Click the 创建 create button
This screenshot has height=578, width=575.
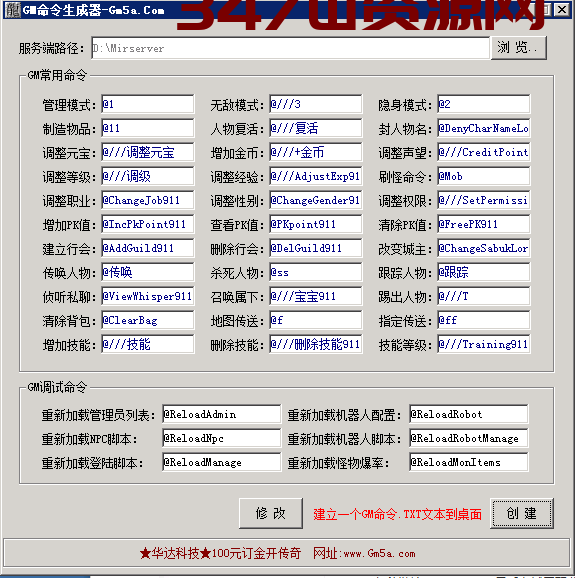coord(522,513)
